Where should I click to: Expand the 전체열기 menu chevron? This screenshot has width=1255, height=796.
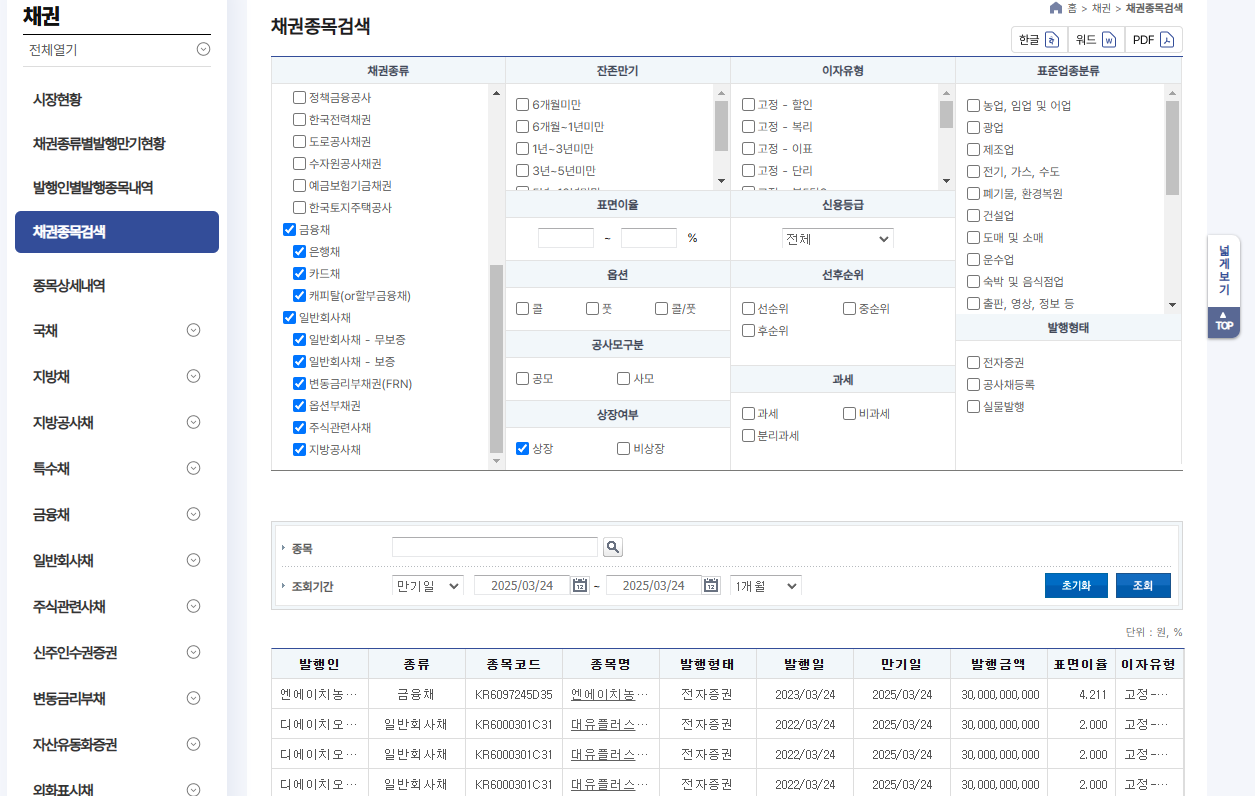coord(203,49)
